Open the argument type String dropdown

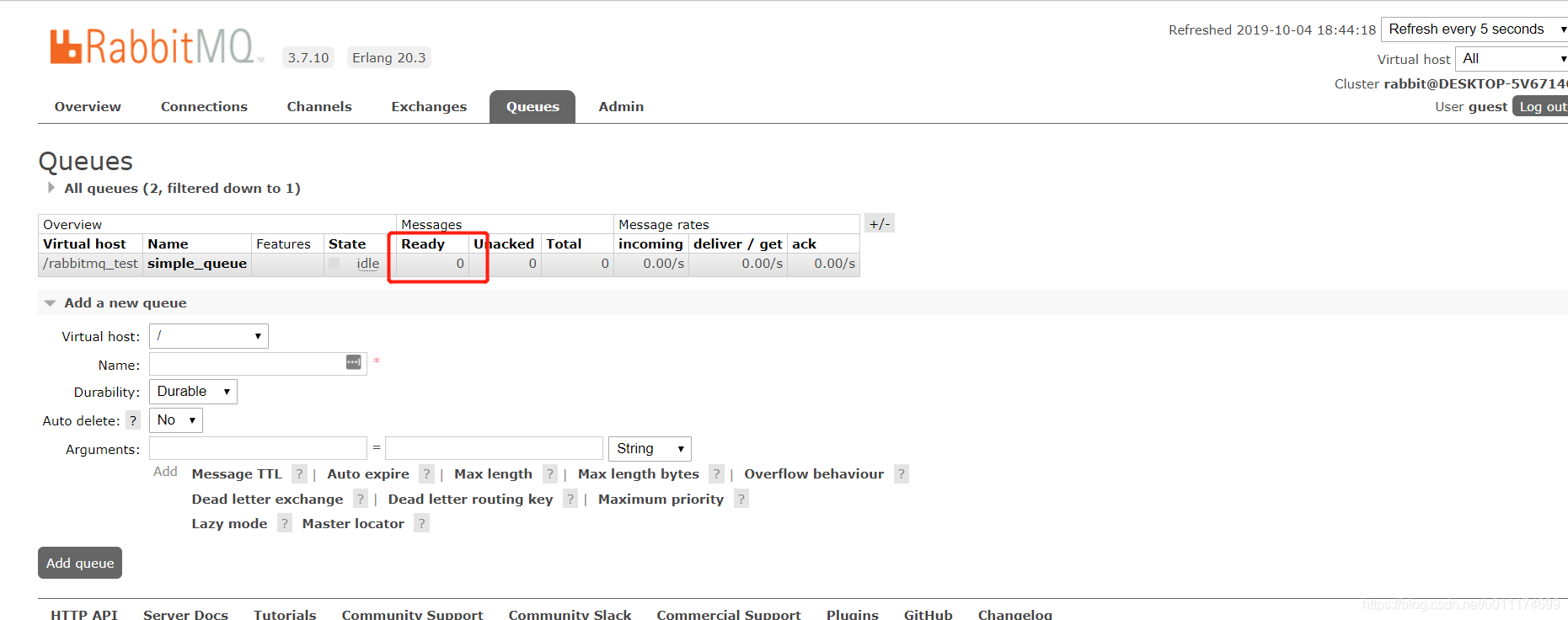(650, 449)
